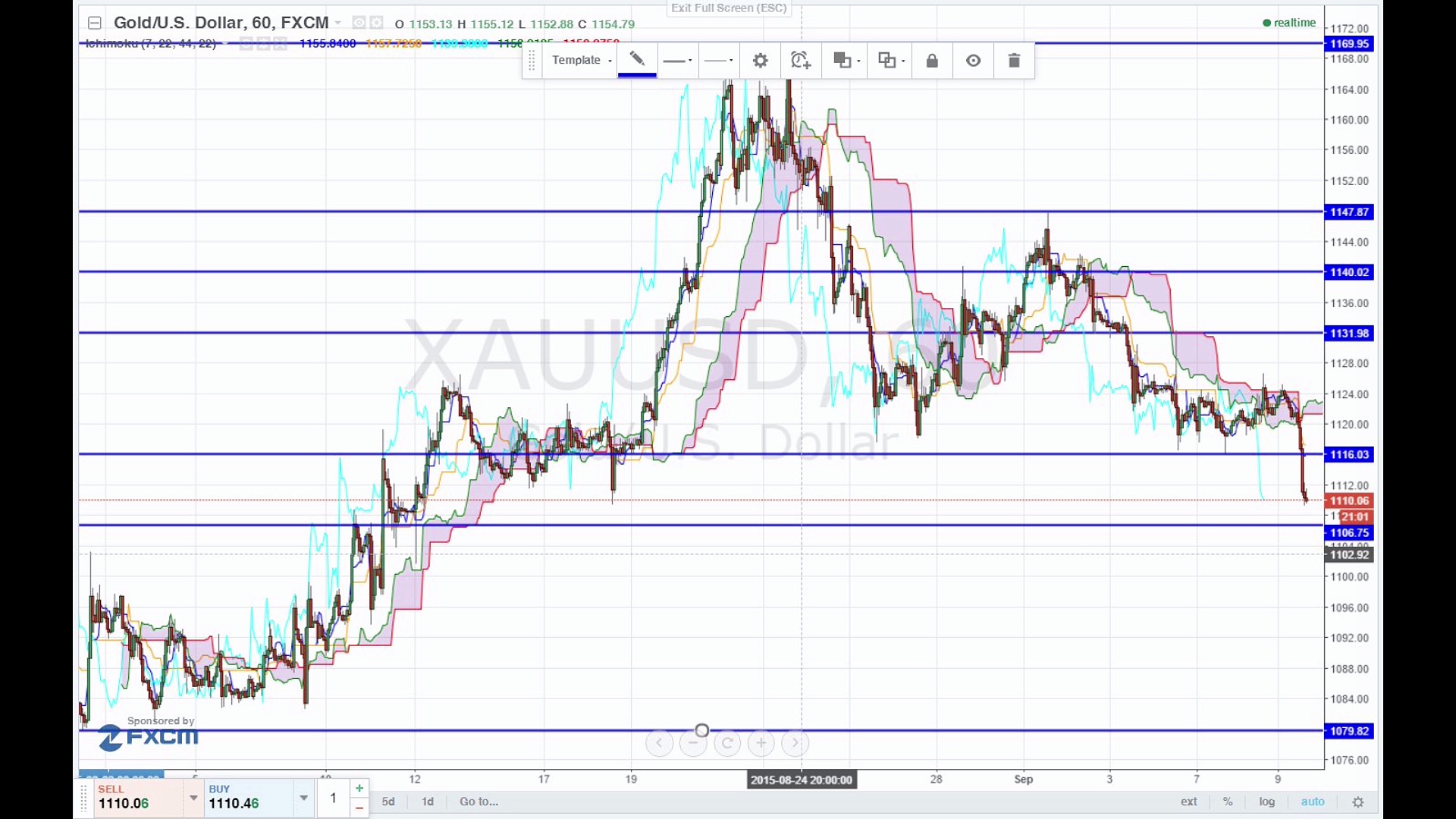Click the Go to... button
The width and height of the screenshot is (1456, 819).
(479, 802)
